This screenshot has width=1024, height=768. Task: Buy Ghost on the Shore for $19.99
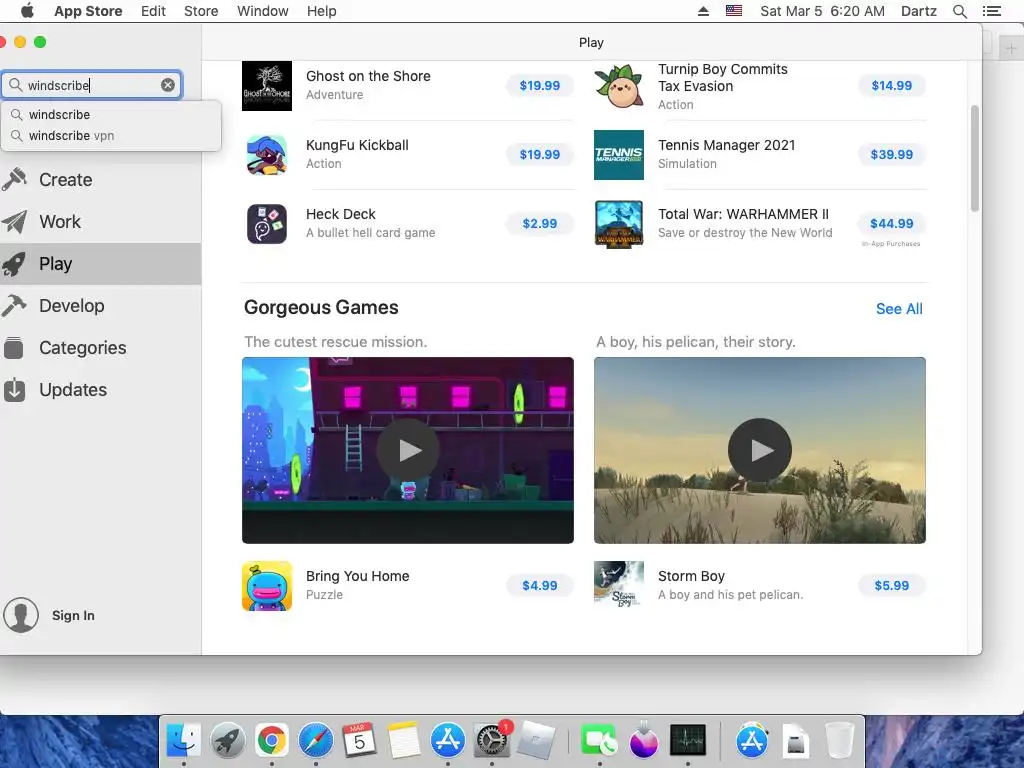tap(539, 86)
